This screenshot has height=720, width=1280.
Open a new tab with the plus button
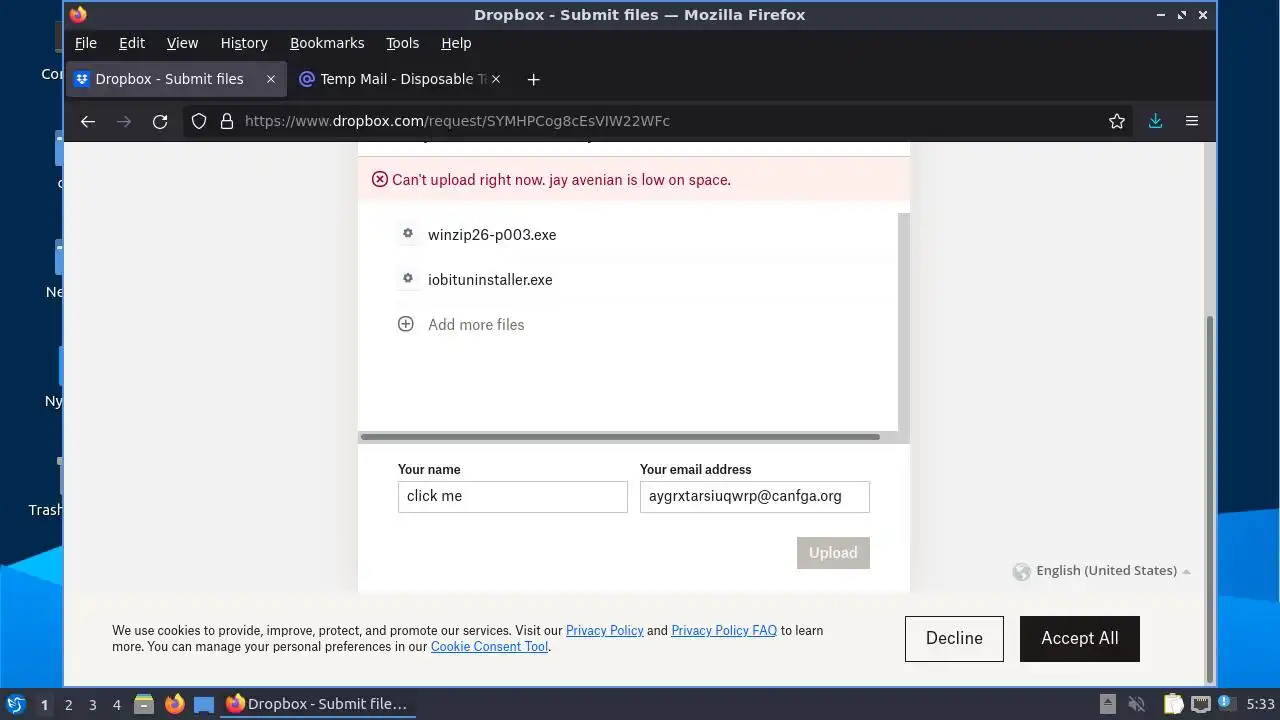533,79
